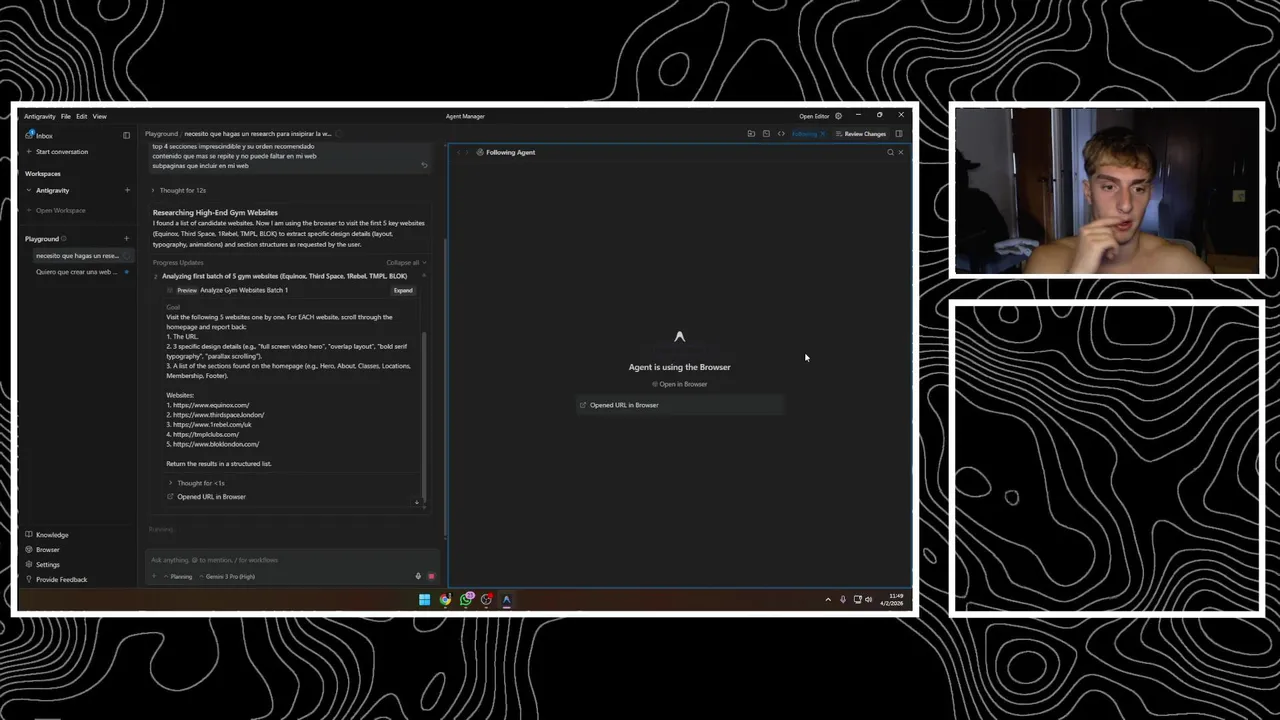Open the sidebar Settings
This screenshot has height=720, width=1280.
tap(42, 565)
